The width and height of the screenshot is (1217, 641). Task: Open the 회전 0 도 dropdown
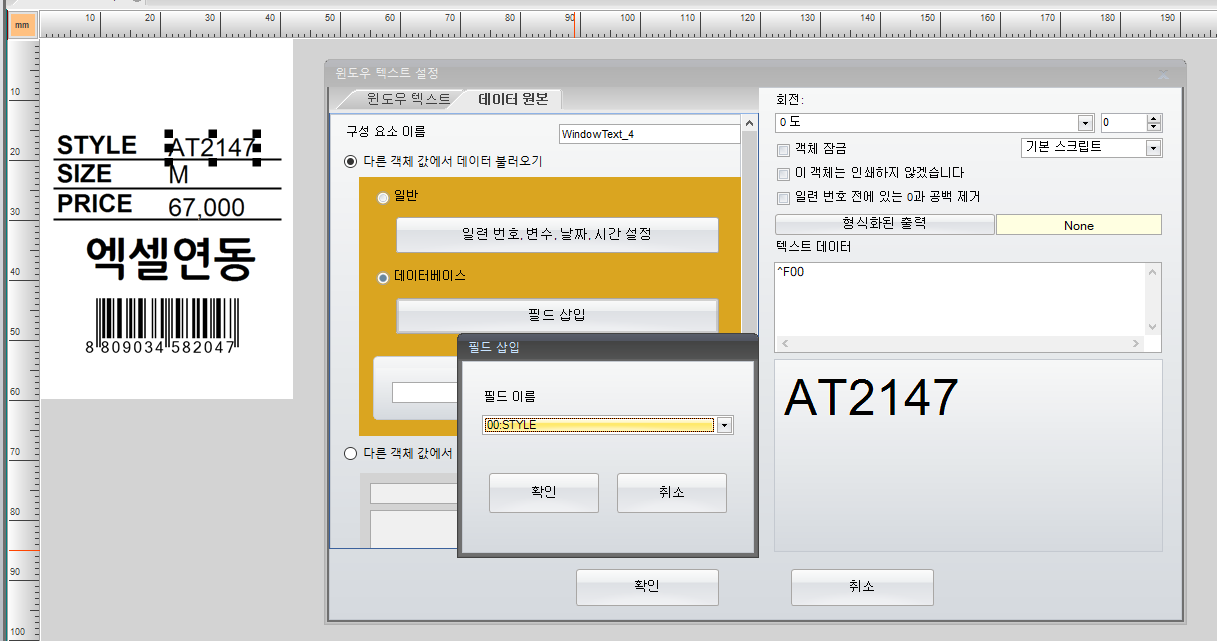point(1085,123)
